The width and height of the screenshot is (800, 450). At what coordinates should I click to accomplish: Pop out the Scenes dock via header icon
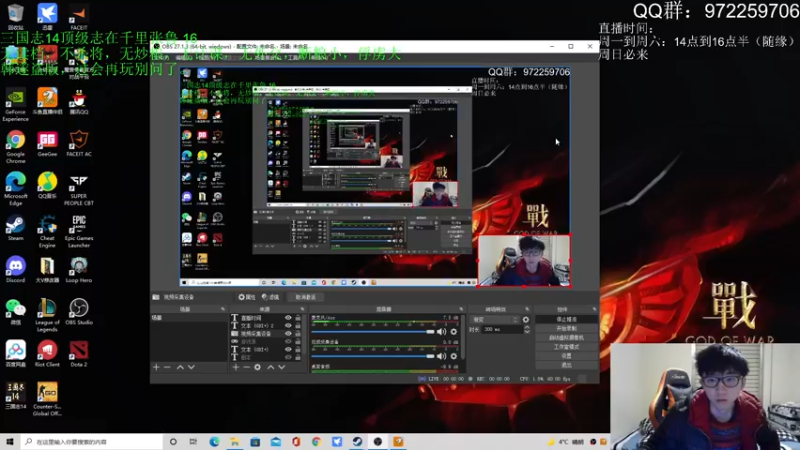pyautogui.click(x=223, y=309)
